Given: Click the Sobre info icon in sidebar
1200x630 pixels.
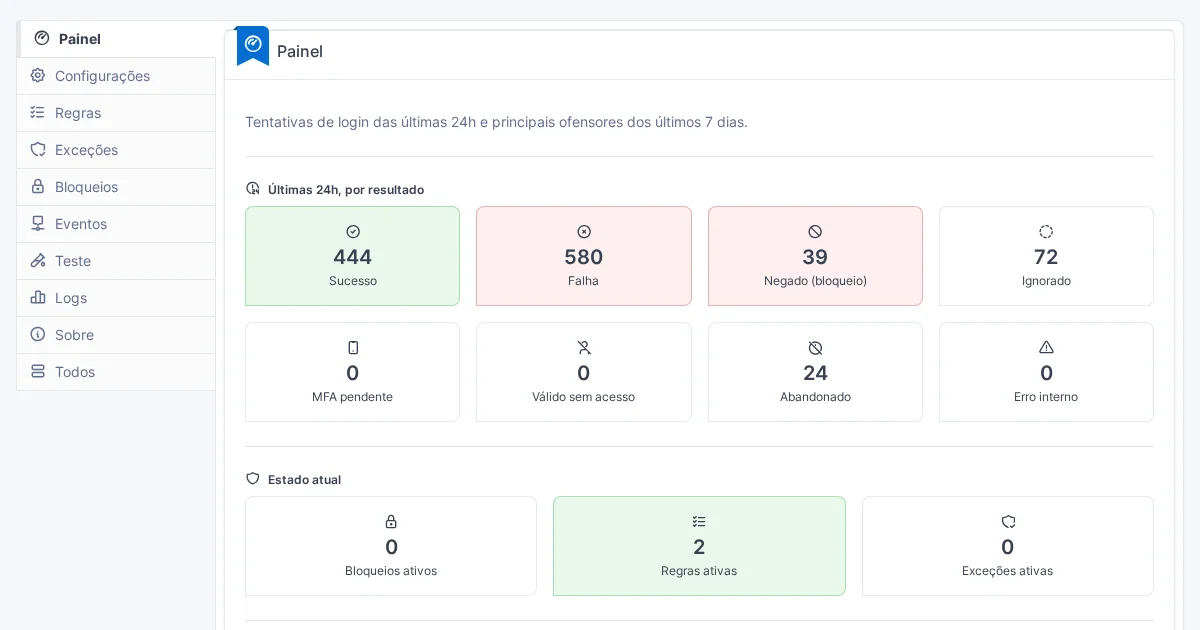Looking at the screenshot, I should 38,334.
